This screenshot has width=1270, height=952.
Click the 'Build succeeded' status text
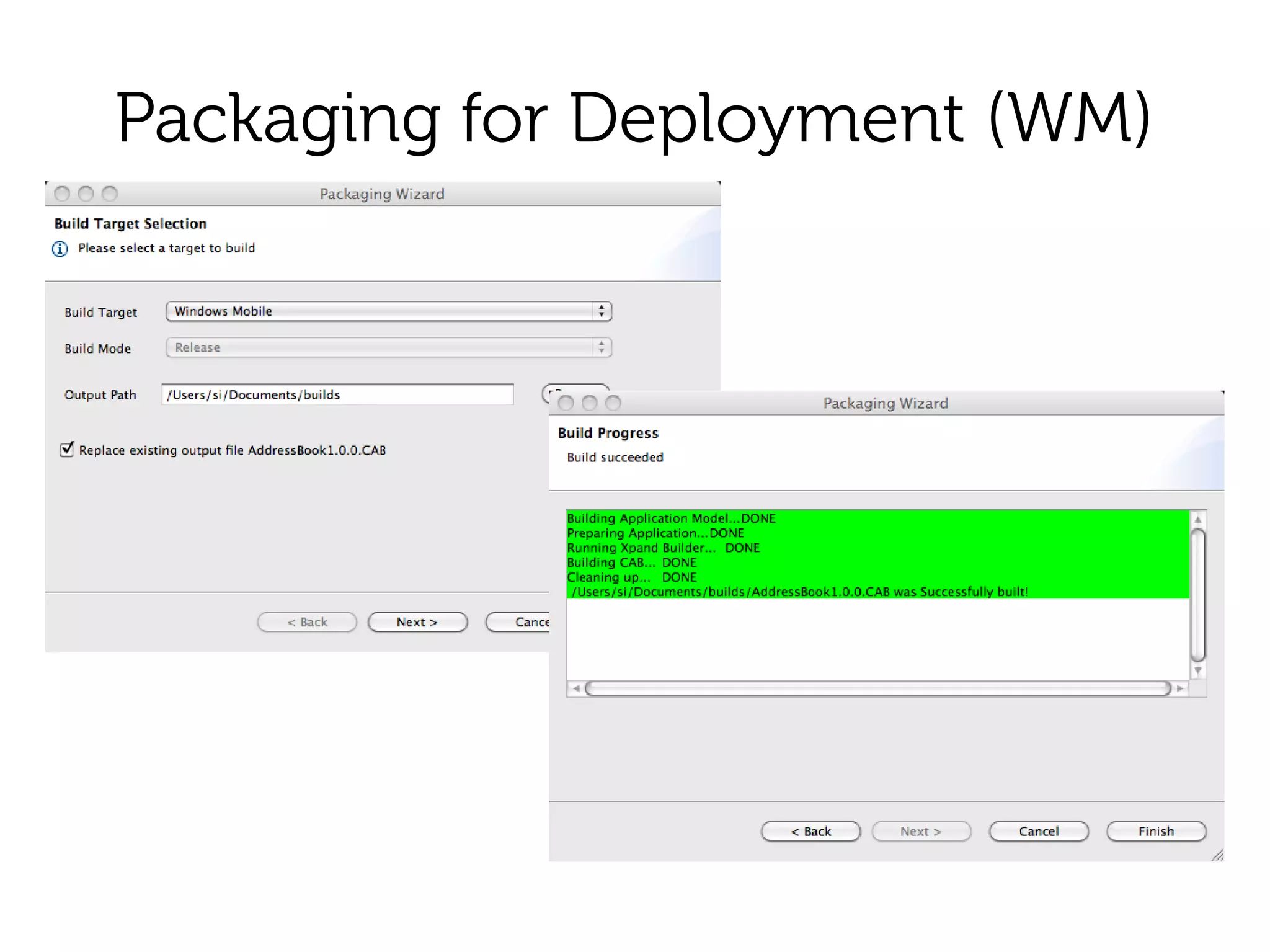[x=615, y=457]
